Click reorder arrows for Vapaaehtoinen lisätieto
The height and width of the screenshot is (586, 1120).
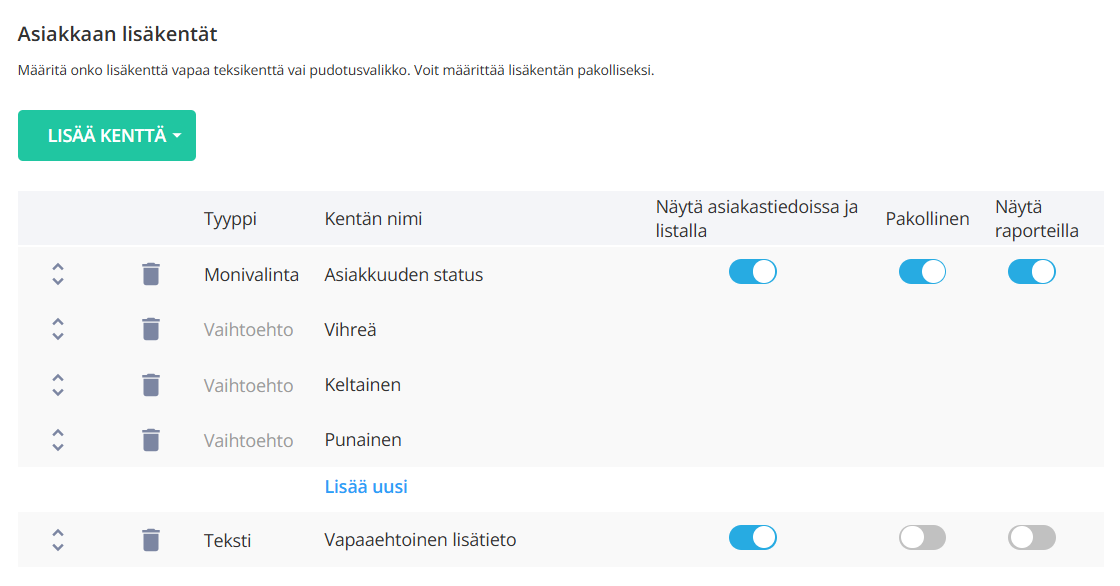58,540
